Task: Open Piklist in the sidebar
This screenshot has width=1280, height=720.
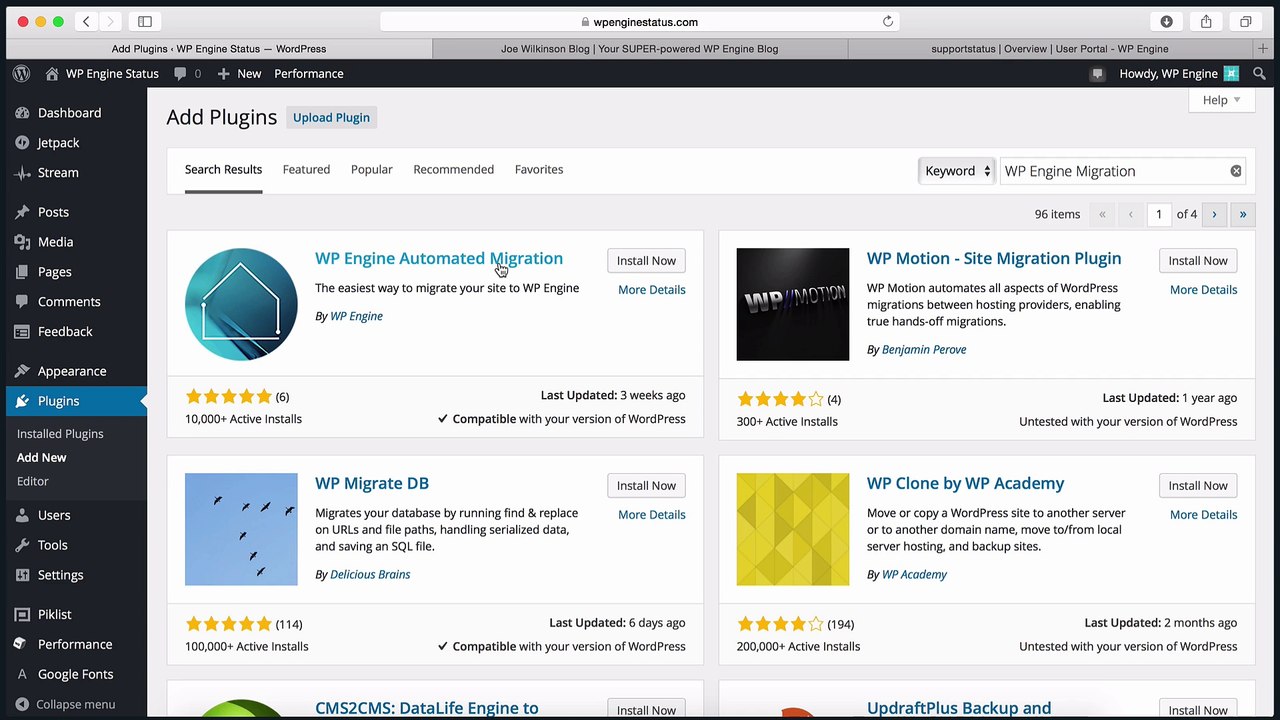Action: (x=54, y=614)
